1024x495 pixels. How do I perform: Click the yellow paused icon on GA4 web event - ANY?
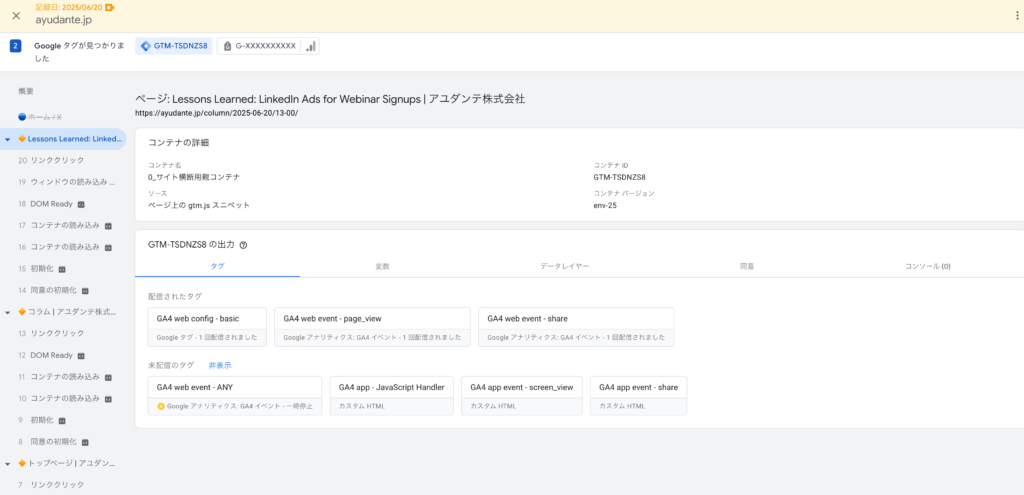click(x=161, y=406)
